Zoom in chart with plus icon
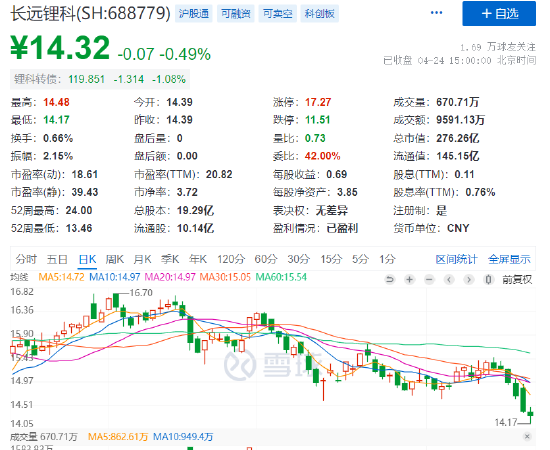Screen dimensions: 550x450 point(409,280)
